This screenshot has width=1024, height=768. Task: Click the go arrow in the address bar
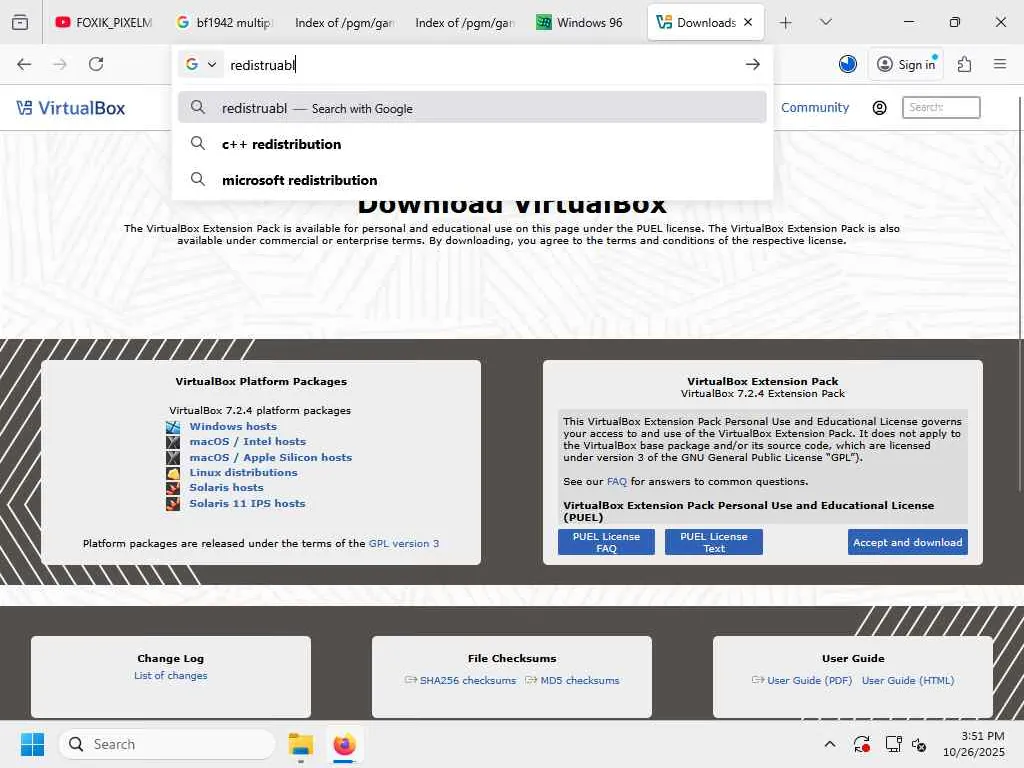point(752,64)
